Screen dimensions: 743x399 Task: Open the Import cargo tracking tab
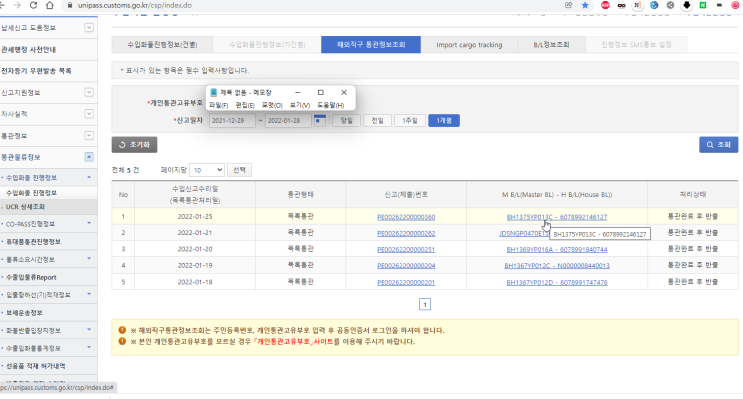click(x=469, y=45)
